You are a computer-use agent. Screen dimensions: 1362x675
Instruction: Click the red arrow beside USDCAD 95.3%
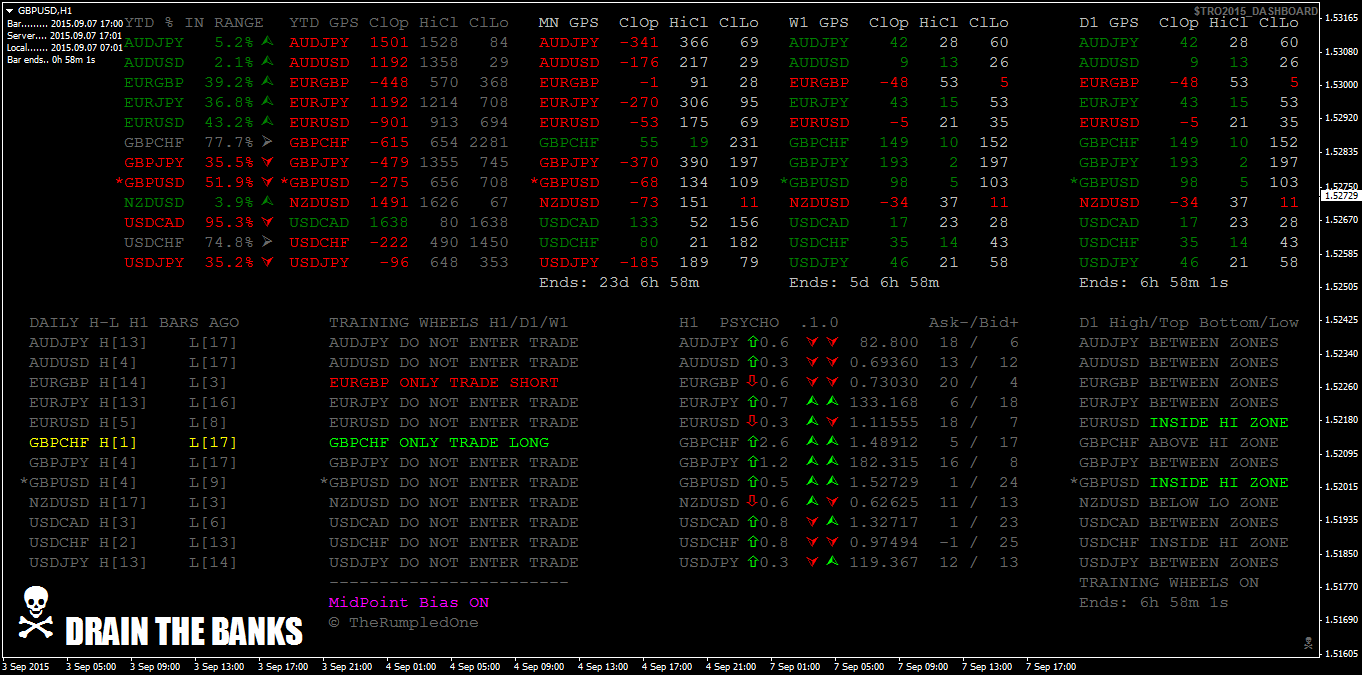click(267, 222)
